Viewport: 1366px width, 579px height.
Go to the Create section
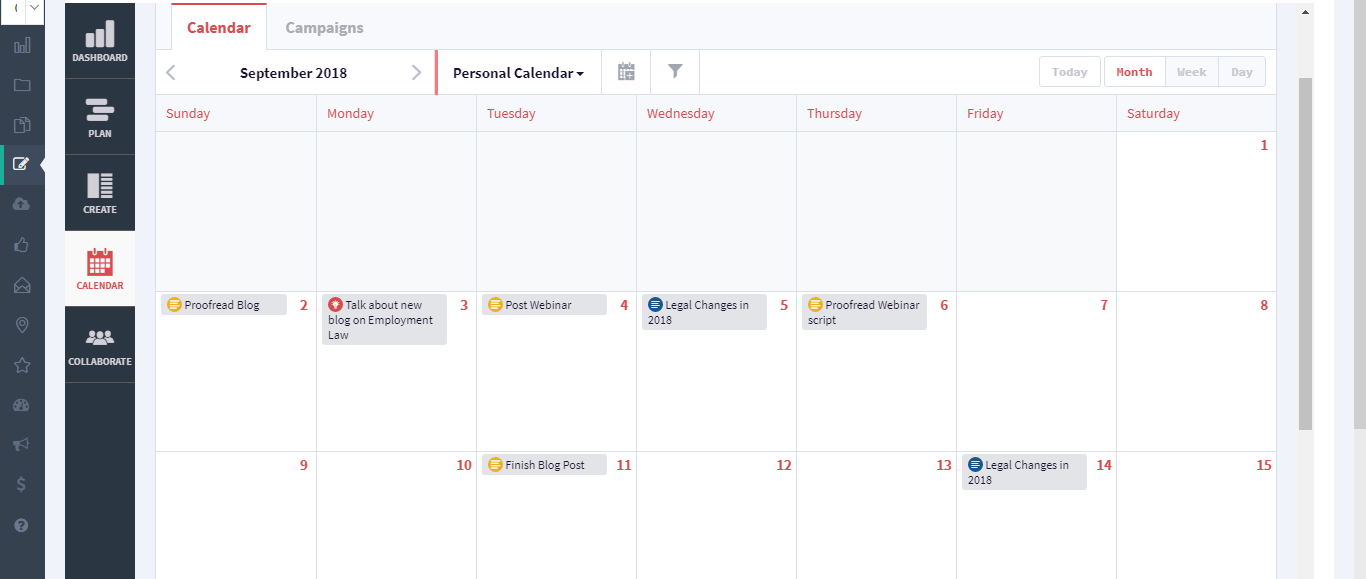click(x=100, y=193)
